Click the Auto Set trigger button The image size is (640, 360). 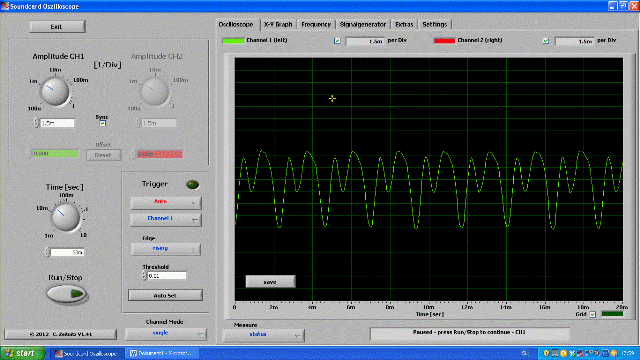(x=165, y=295)
